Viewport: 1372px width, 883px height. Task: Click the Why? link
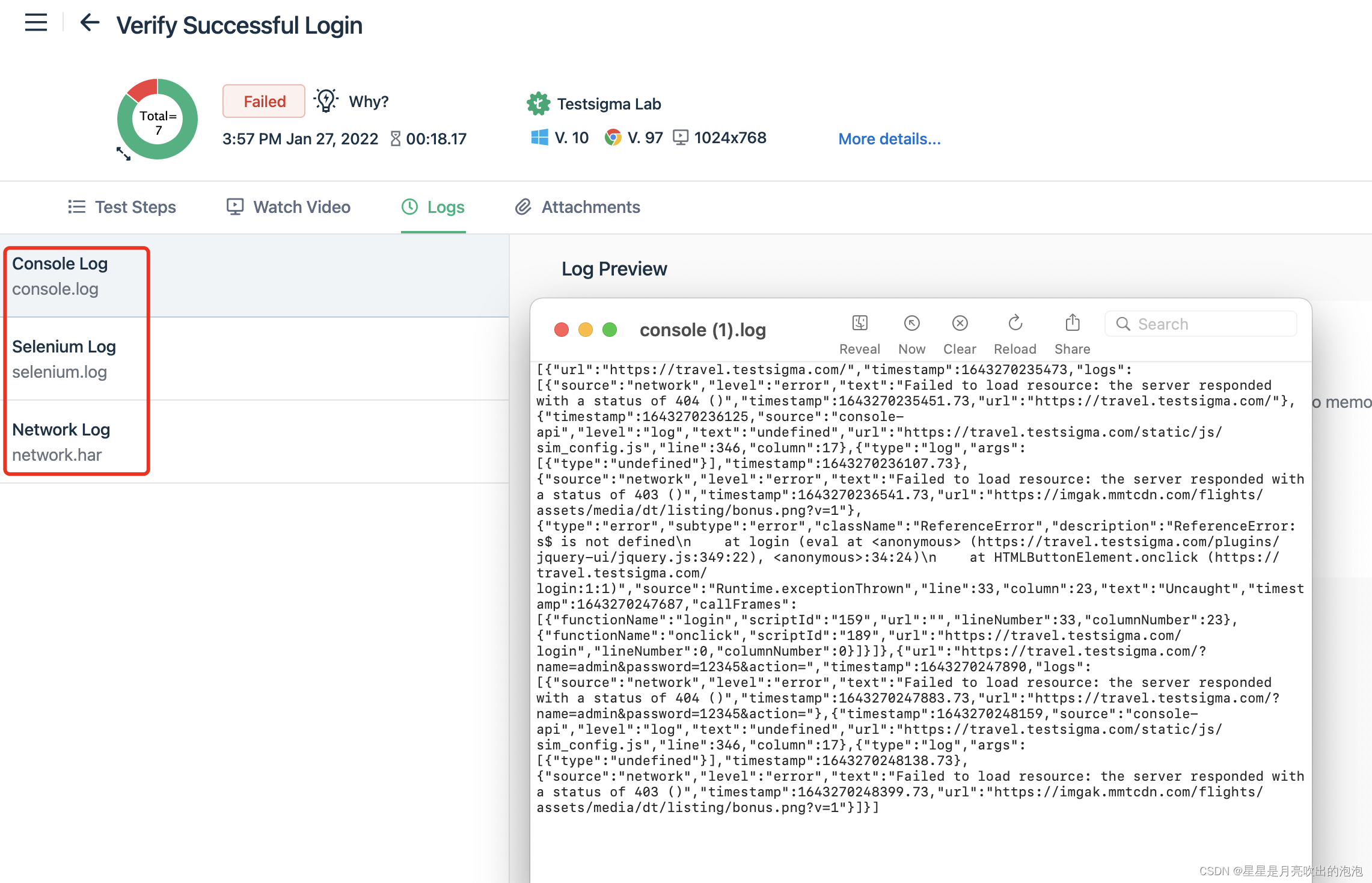369,101
